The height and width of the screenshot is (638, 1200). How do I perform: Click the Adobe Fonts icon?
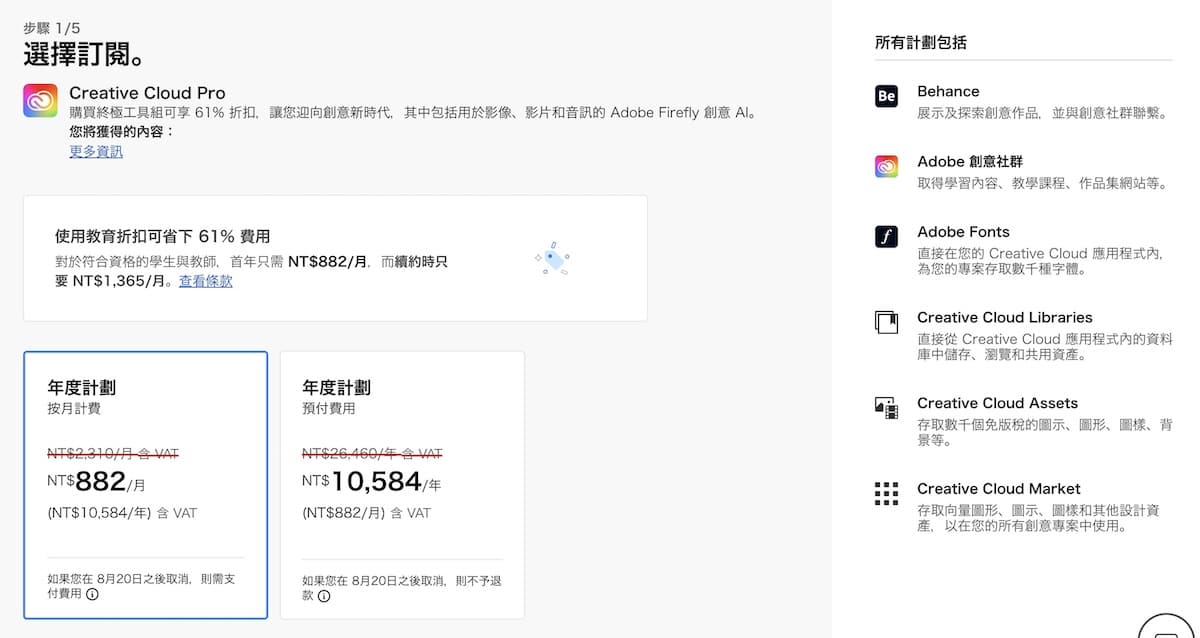[x=886, y=237]
